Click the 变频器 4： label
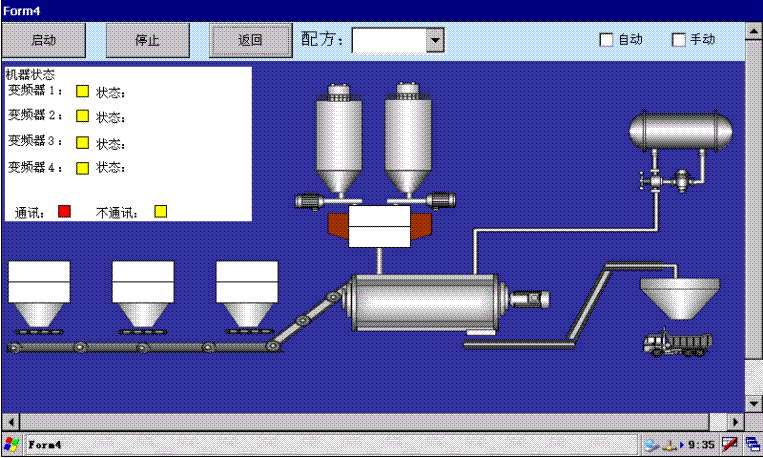 pyautogui.click(x=35, y=167)
